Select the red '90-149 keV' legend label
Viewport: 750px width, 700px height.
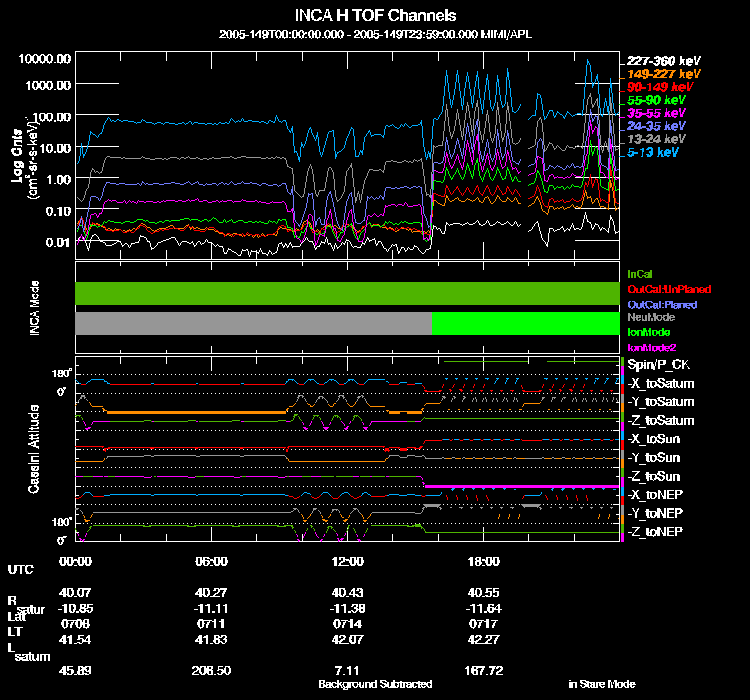(x=660, y=87)
